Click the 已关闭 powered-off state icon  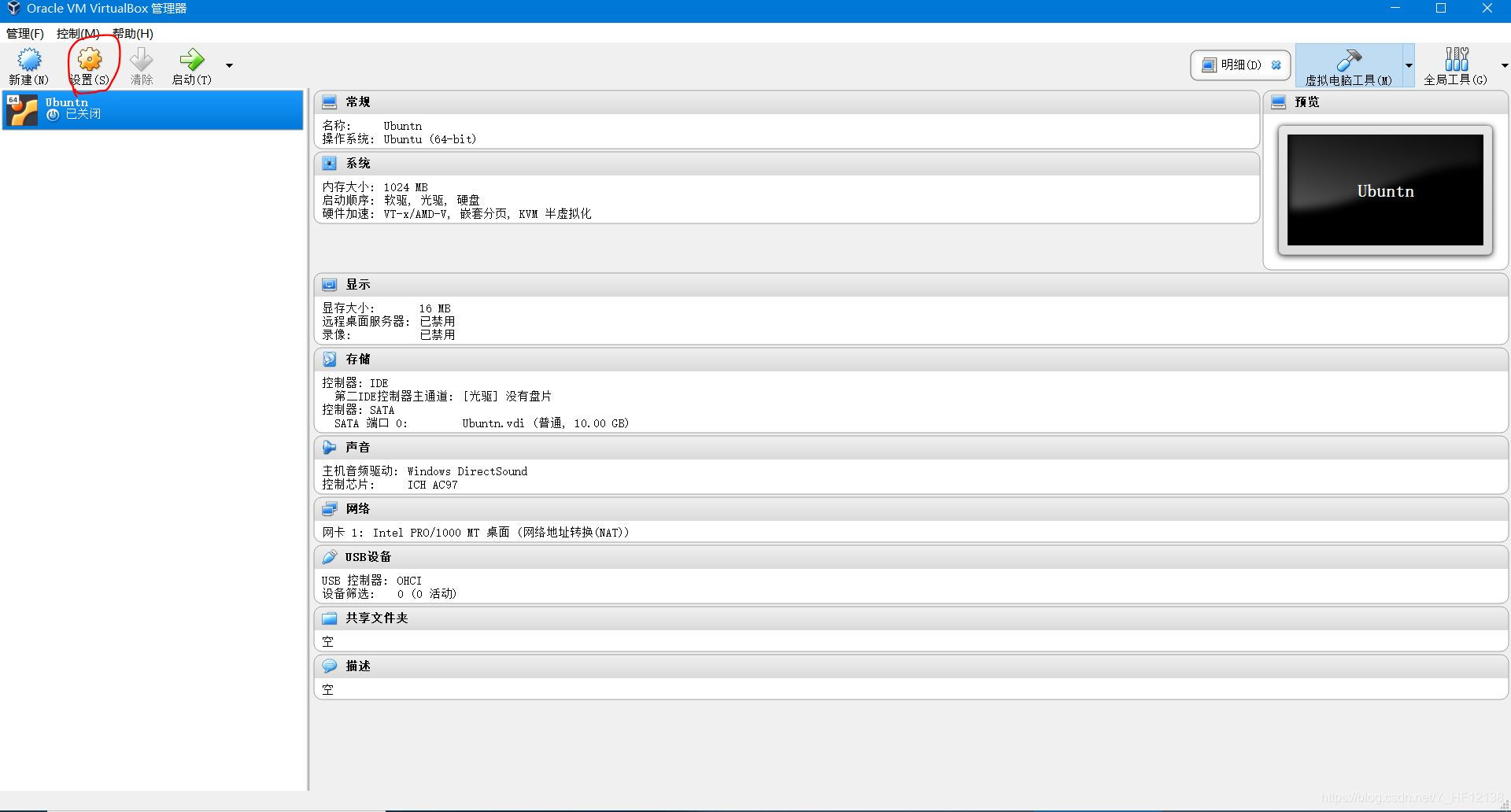pos(53,115)
